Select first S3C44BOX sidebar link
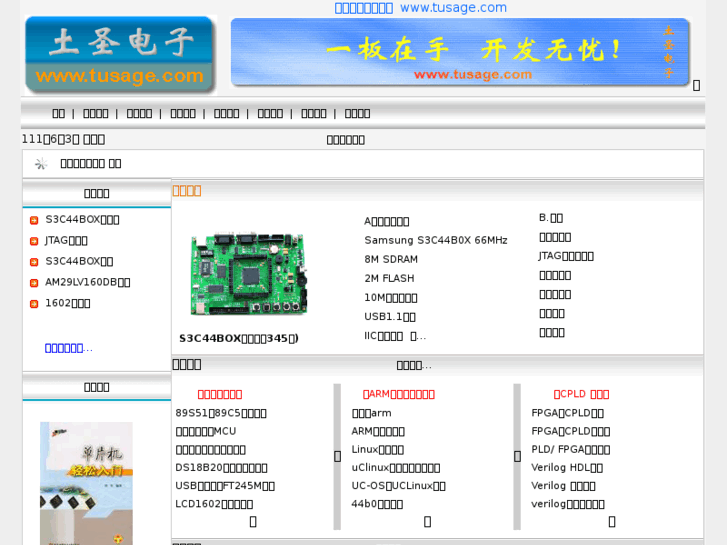This screenshot has height=545, width=727. tap(82, 219)
